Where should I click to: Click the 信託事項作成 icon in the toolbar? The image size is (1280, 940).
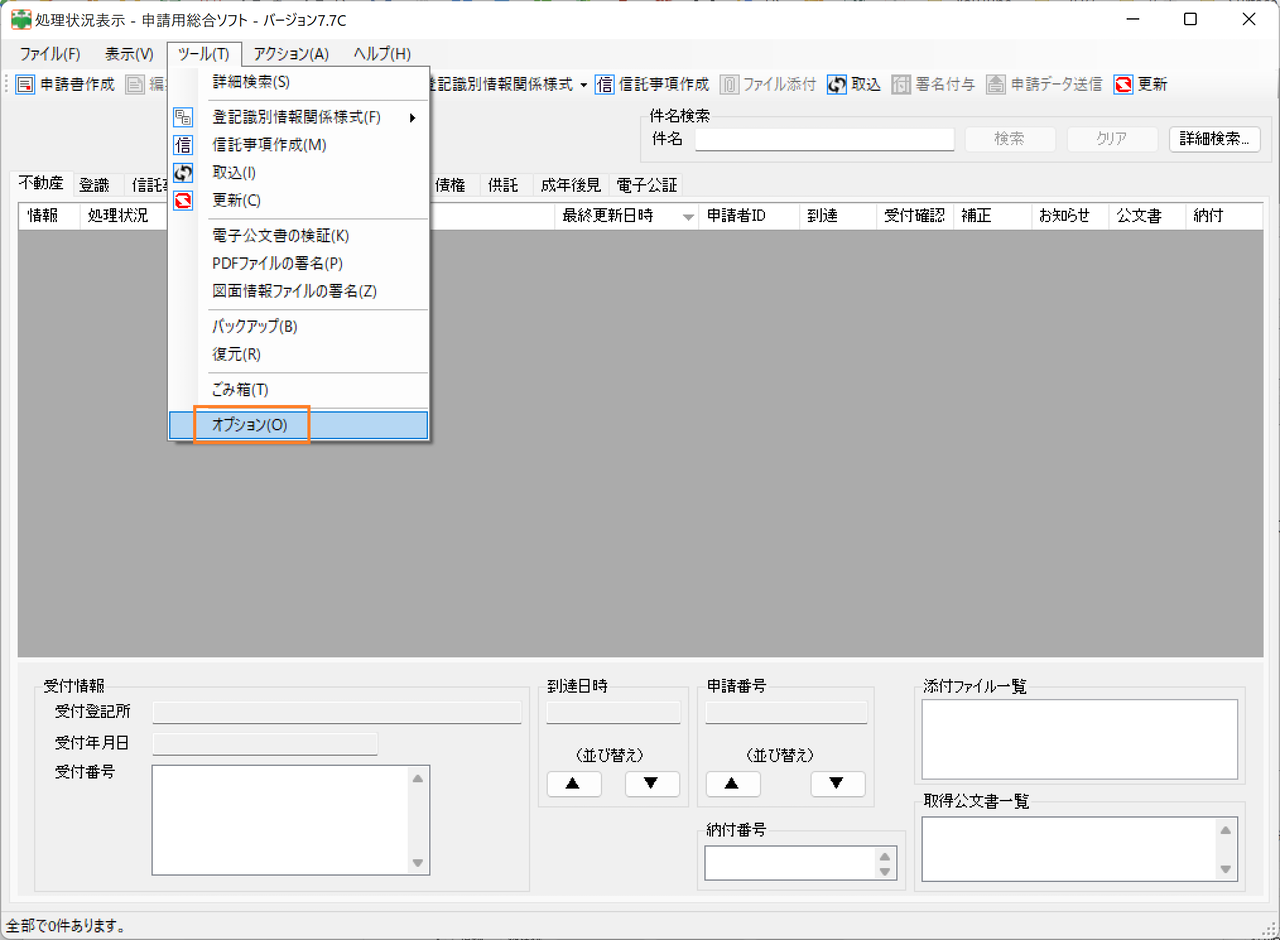click(x=604, y=85)
